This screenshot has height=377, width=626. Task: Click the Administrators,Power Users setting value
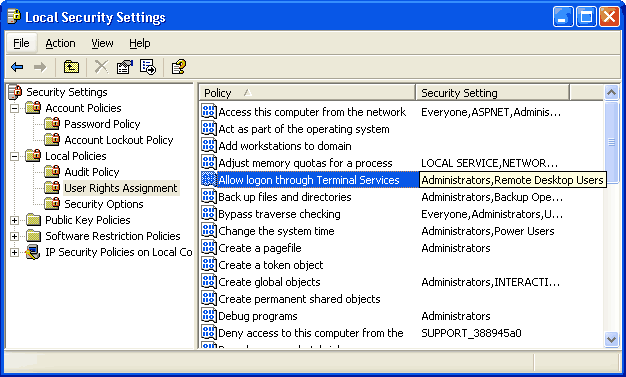coord(487,231)
